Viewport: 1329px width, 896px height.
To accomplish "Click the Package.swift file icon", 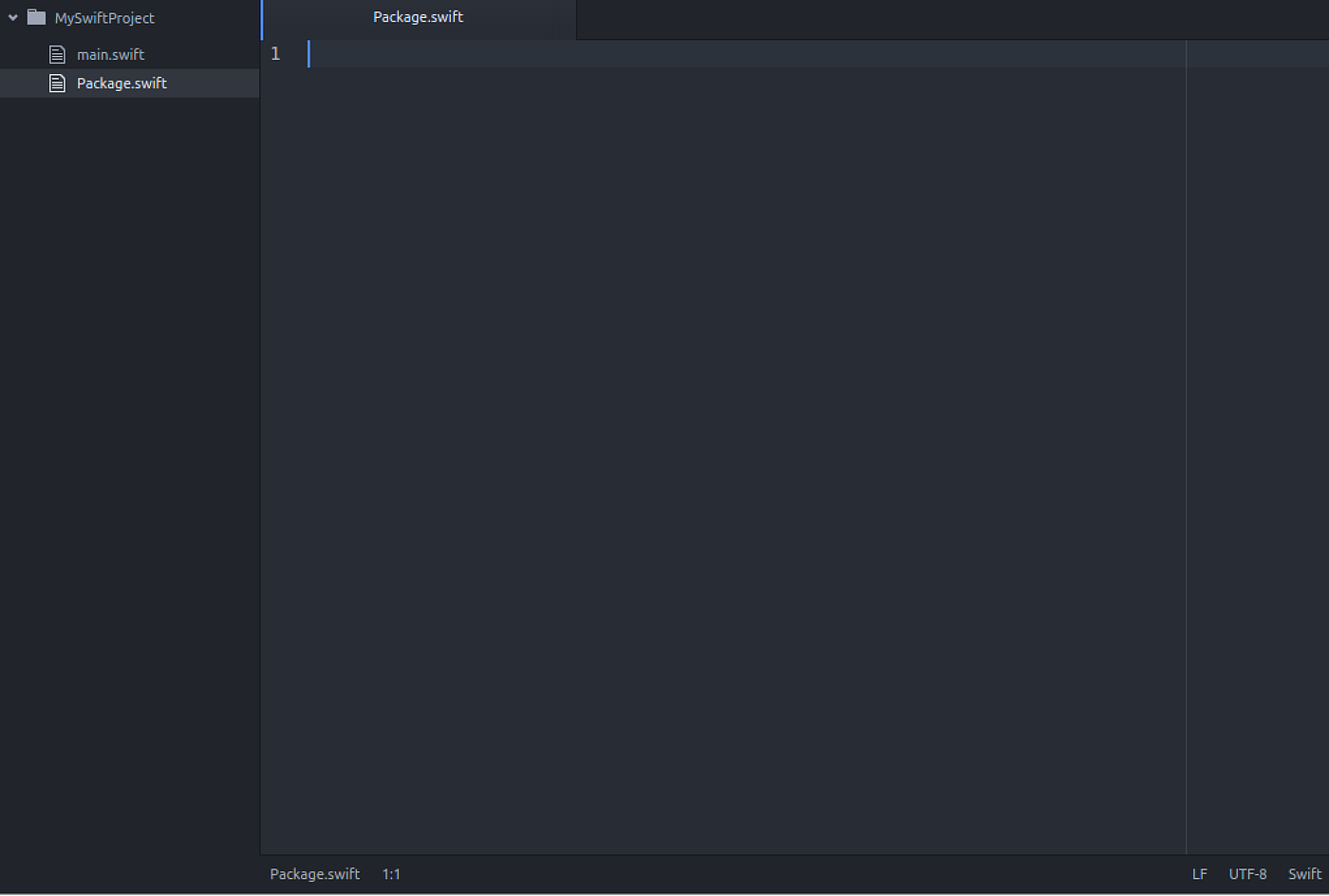I will tap(57, 83).
